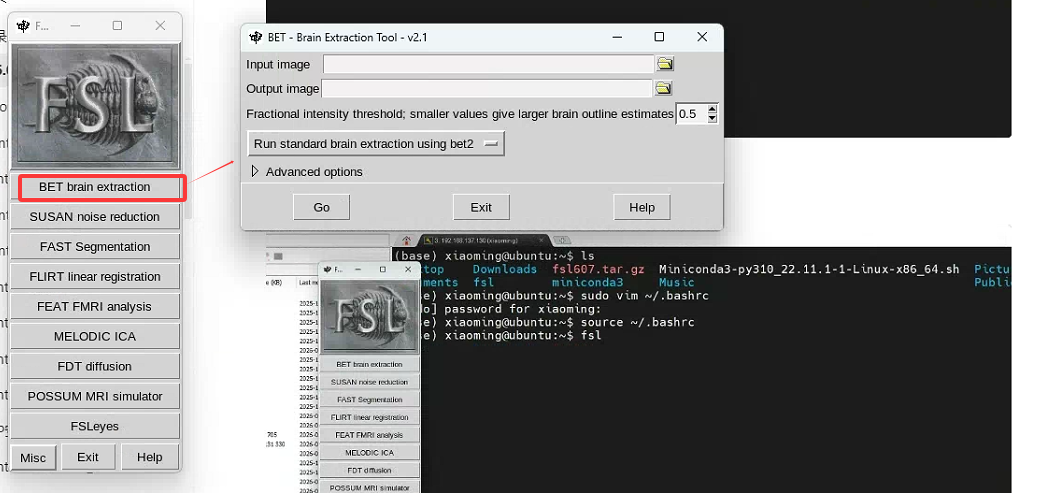Increase the fractional intensity threshold value
This screenshot has height=493, width=1055.
(713, 109)
